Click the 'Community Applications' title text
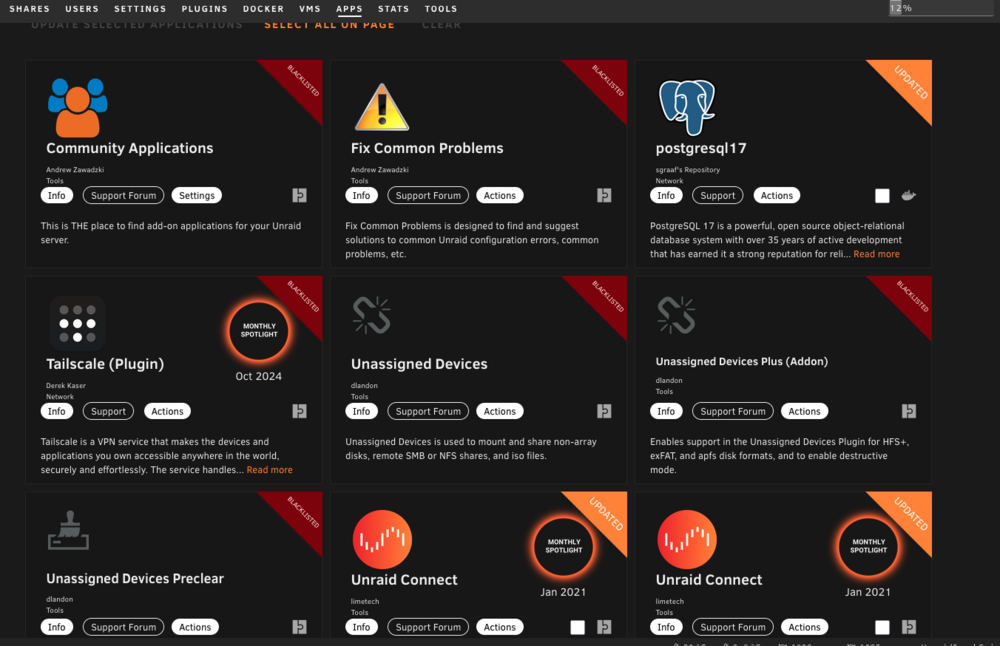Viewport: 1000px width, 646px height. click(129, 148)
